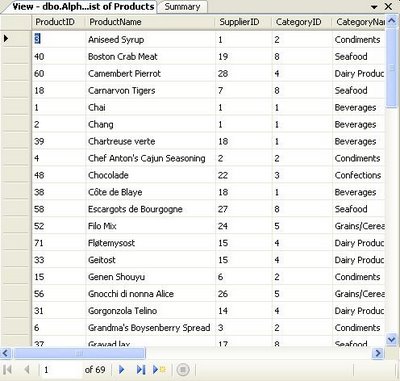Screen dimensions: 400x381
Task: Click the Genen Shouyu cell
Action: tap(150, 277)
